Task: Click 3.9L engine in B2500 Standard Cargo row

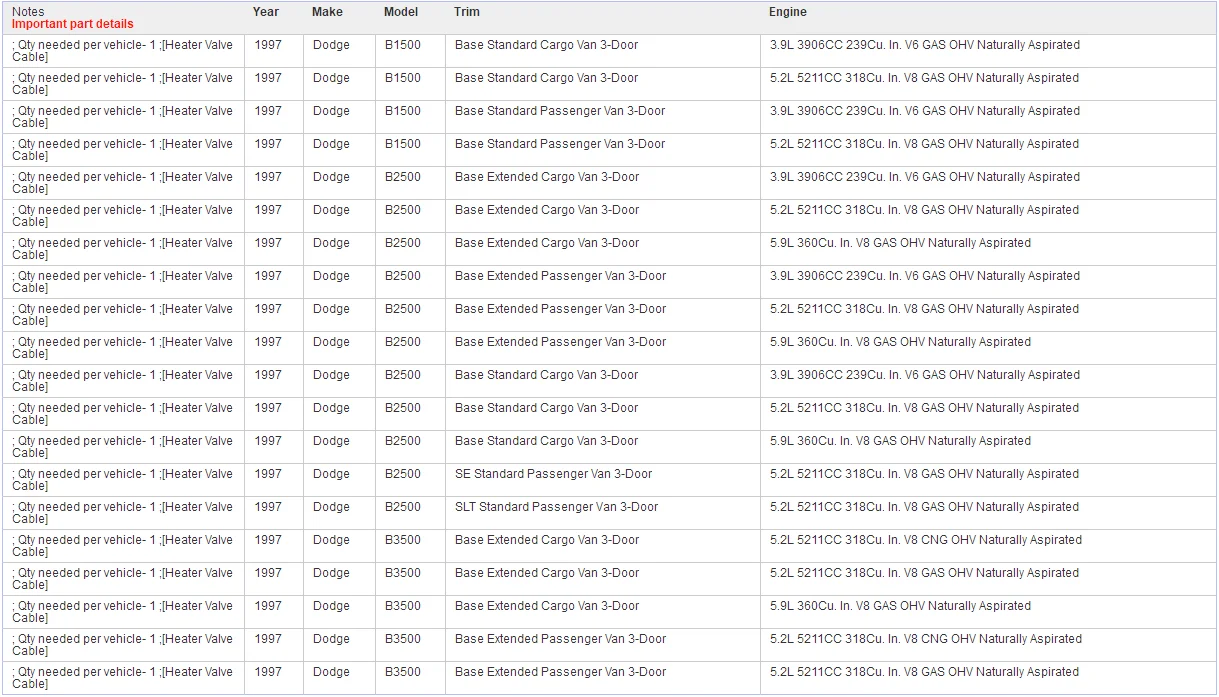Action: [x=925, y=375]
